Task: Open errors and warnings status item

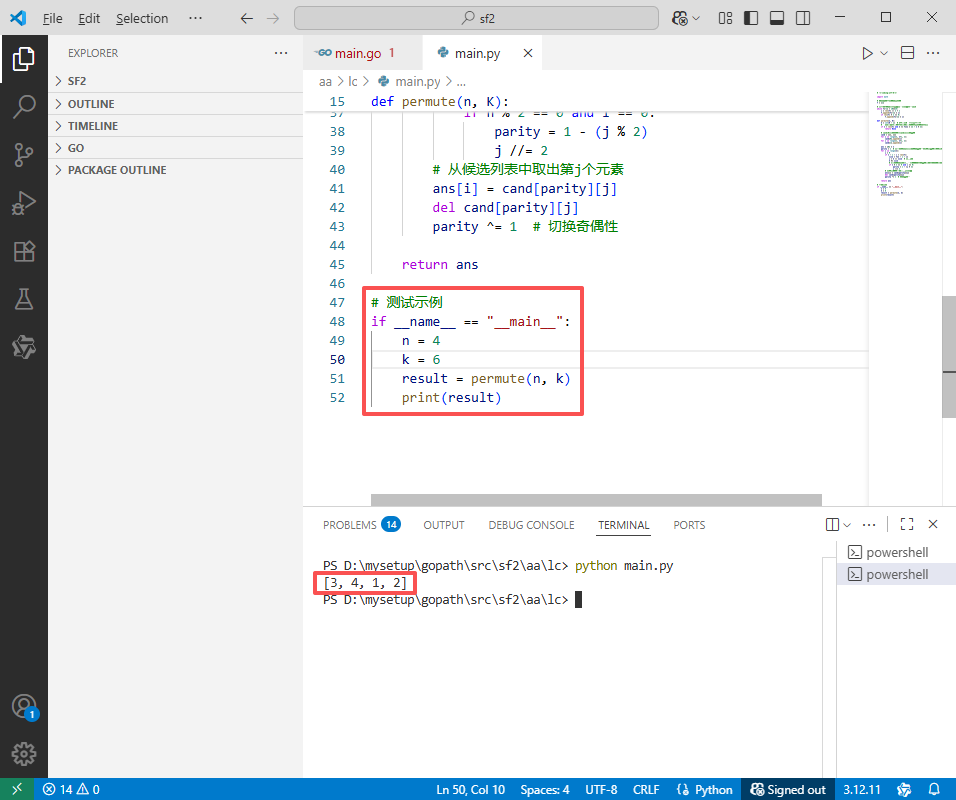Action: [x=71, y=790]
